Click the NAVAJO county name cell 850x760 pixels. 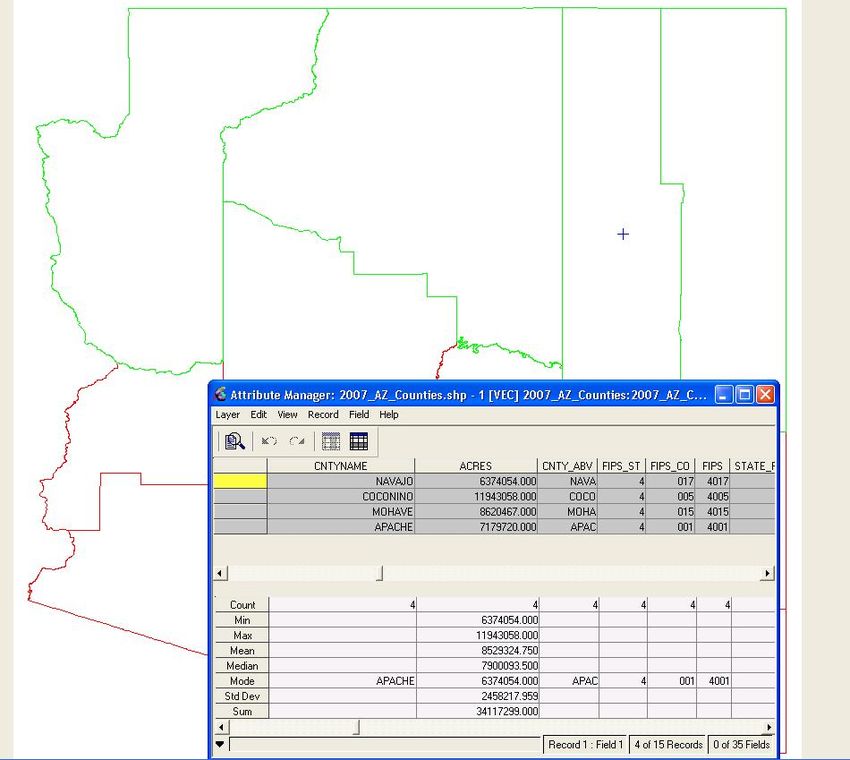click(341, 481)
